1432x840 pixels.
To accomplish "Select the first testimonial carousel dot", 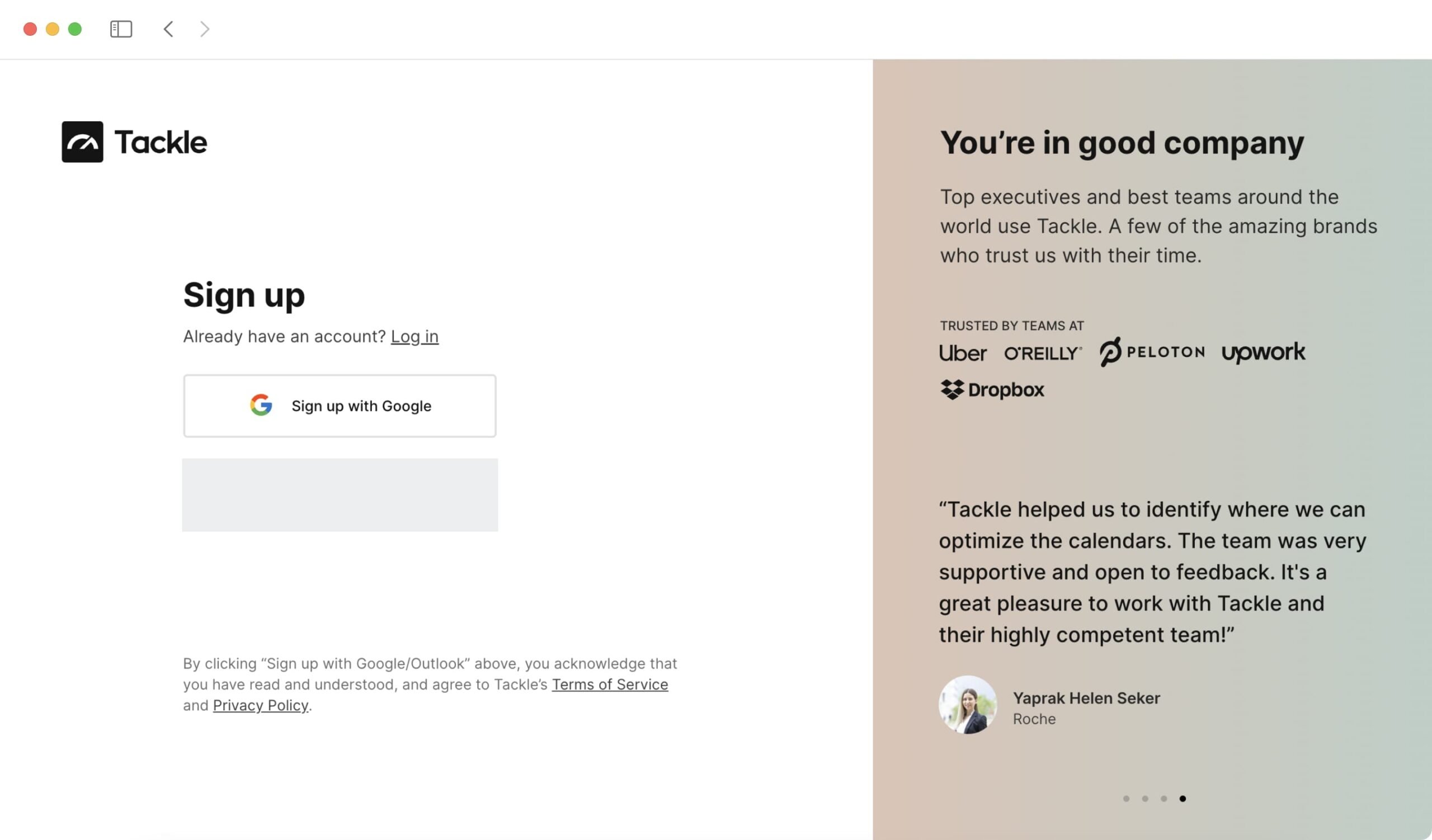I will click(1126, 799).
